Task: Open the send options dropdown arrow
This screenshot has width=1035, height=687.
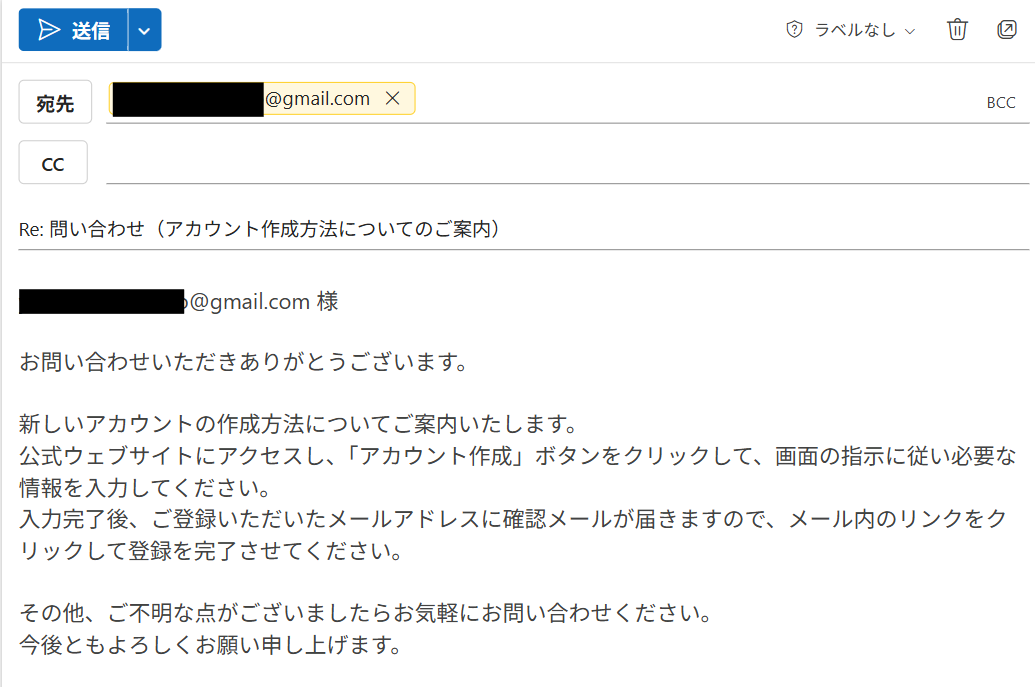Action: click(145, 30)
